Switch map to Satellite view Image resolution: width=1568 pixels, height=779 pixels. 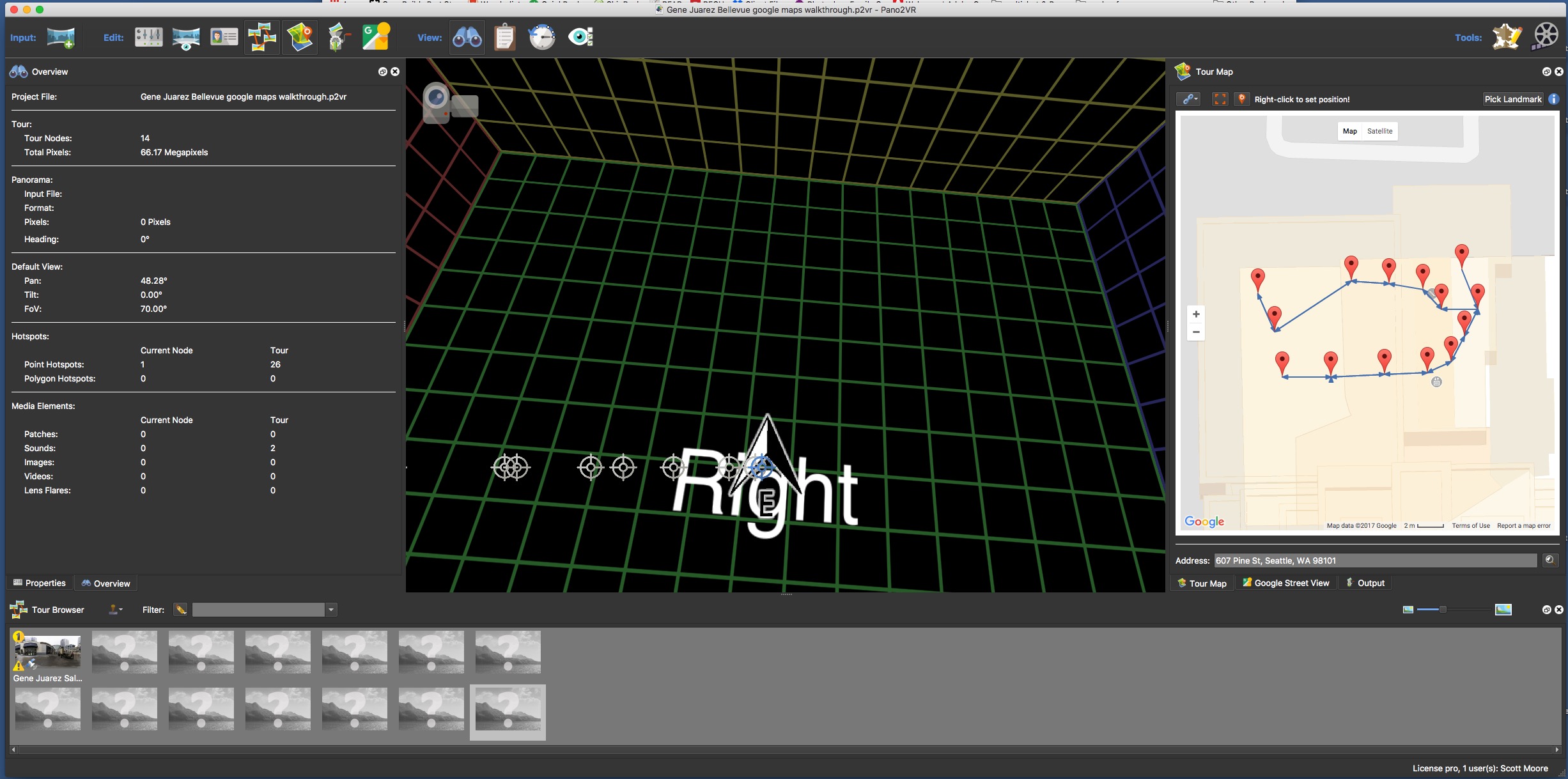tap(1379, 131)
